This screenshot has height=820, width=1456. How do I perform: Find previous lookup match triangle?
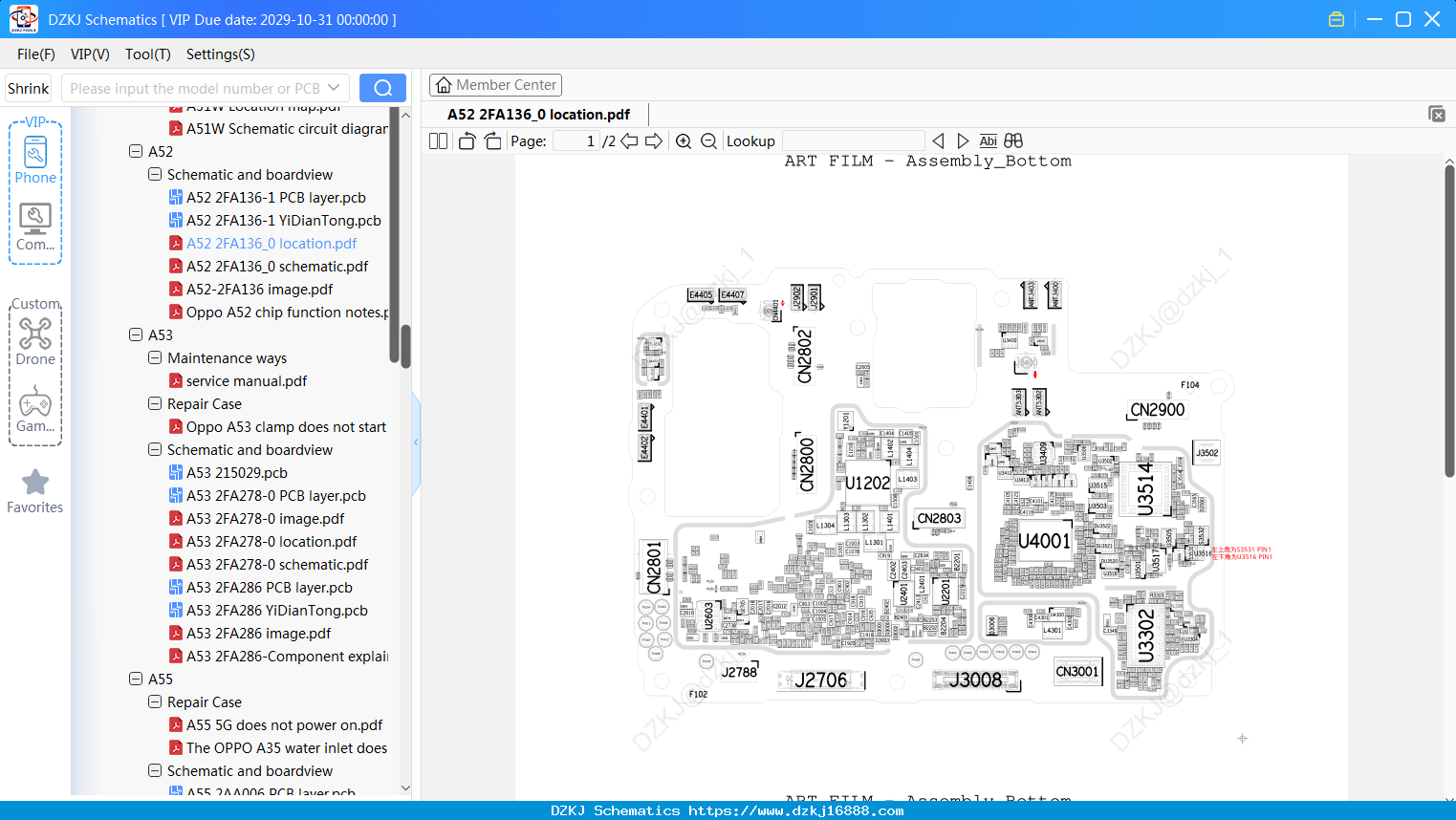point(938,141)
